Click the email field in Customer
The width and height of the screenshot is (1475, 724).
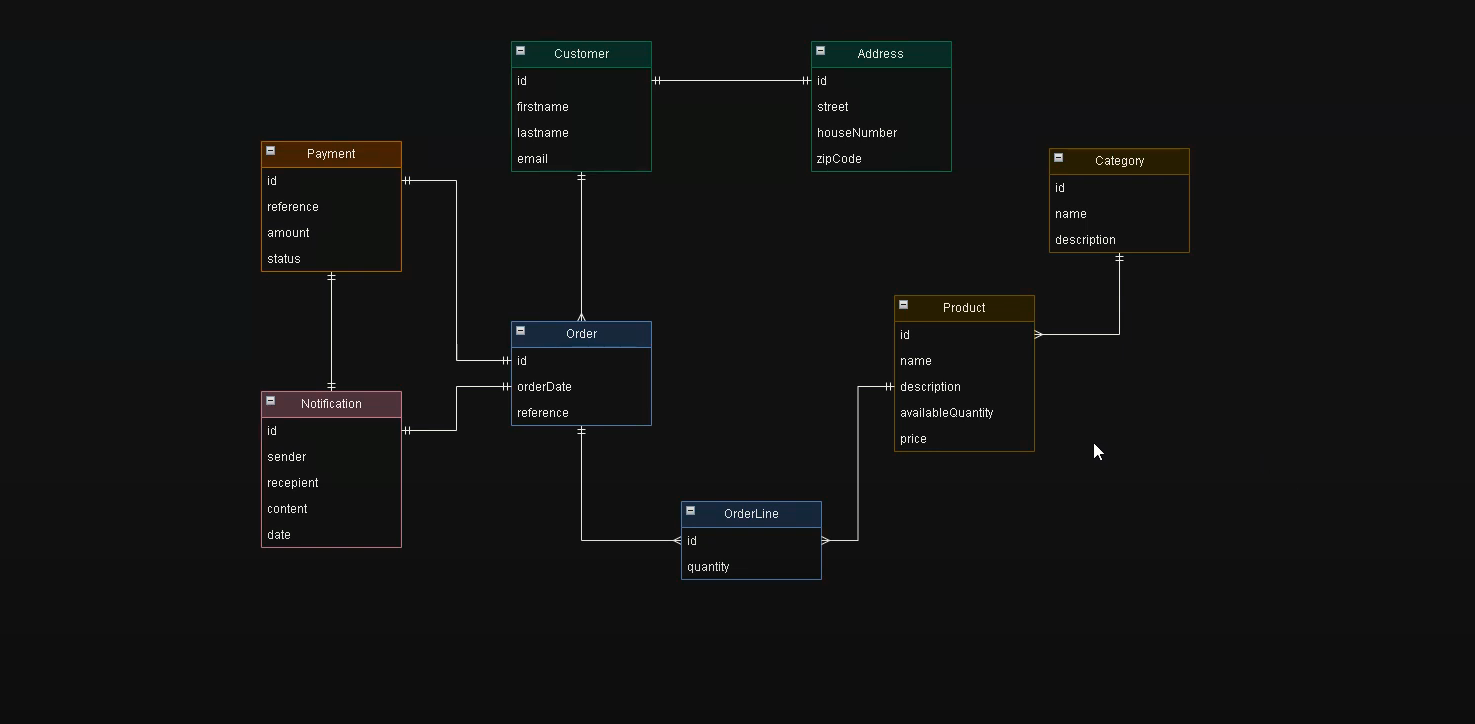coord(532,159)
